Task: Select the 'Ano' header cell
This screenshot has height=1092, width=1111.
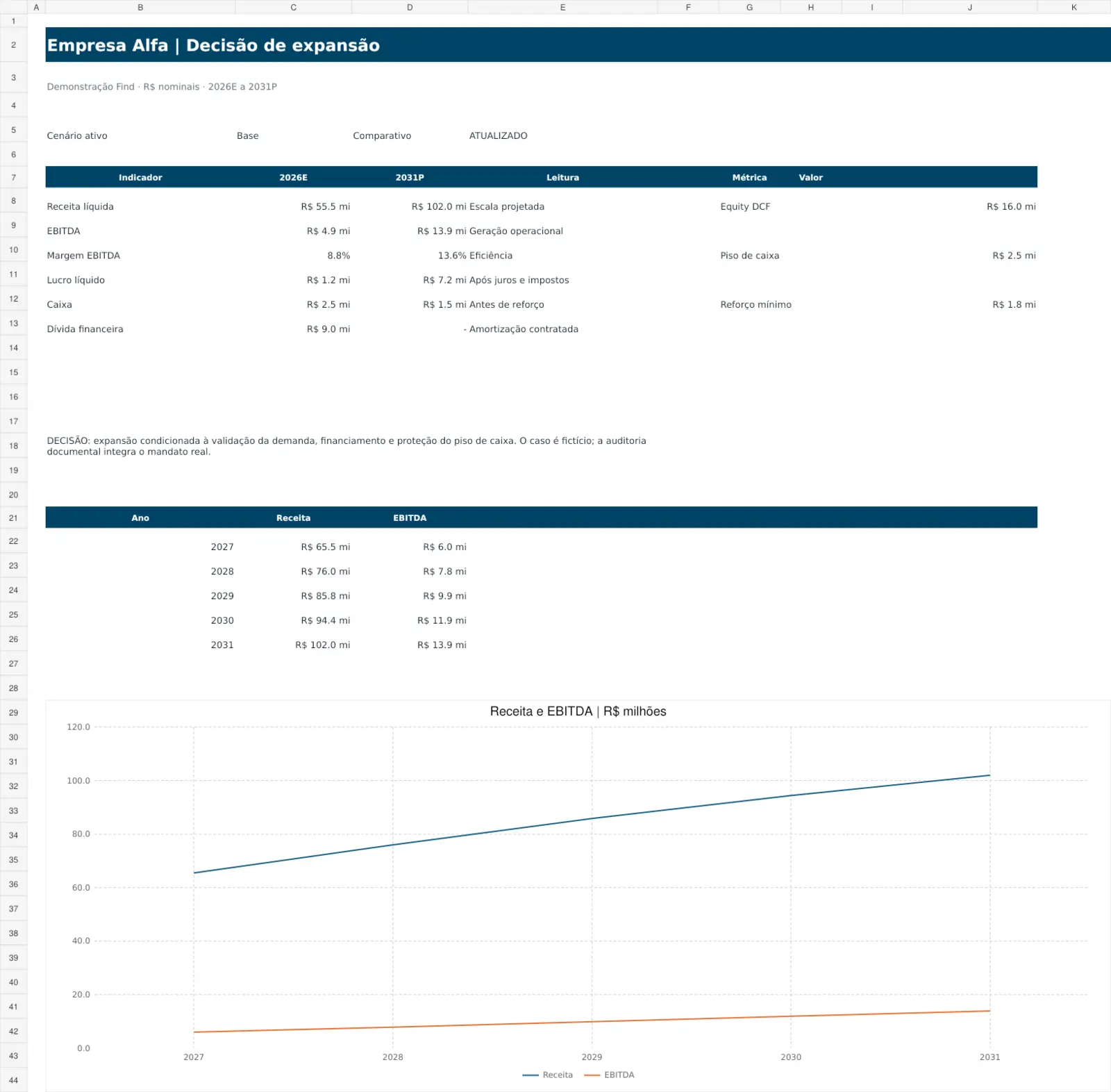Action: [x=140, y=518]
